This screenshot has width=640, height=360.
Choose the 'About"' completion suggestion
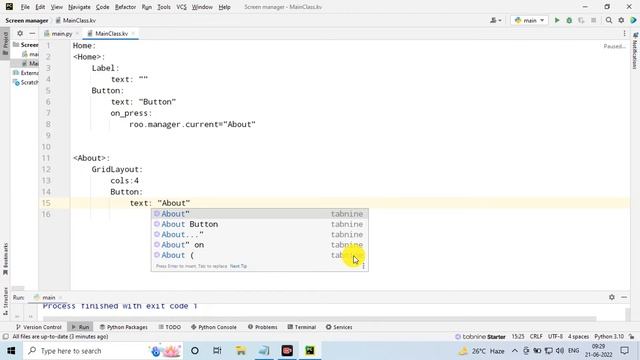(260, 214)
